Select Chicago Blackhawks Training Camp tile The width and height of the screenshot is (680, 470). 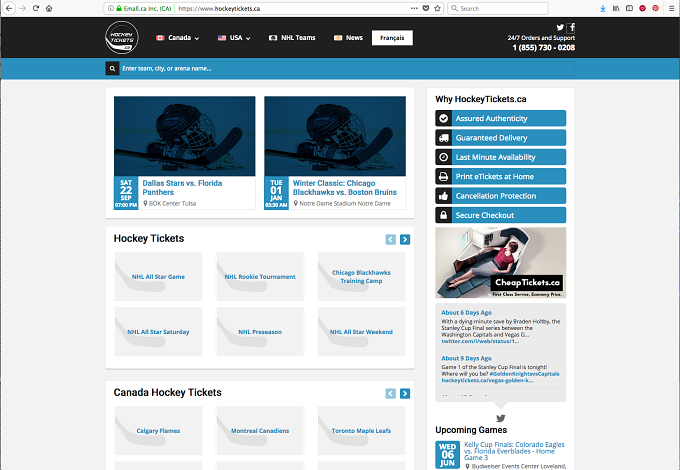(361, 277)
